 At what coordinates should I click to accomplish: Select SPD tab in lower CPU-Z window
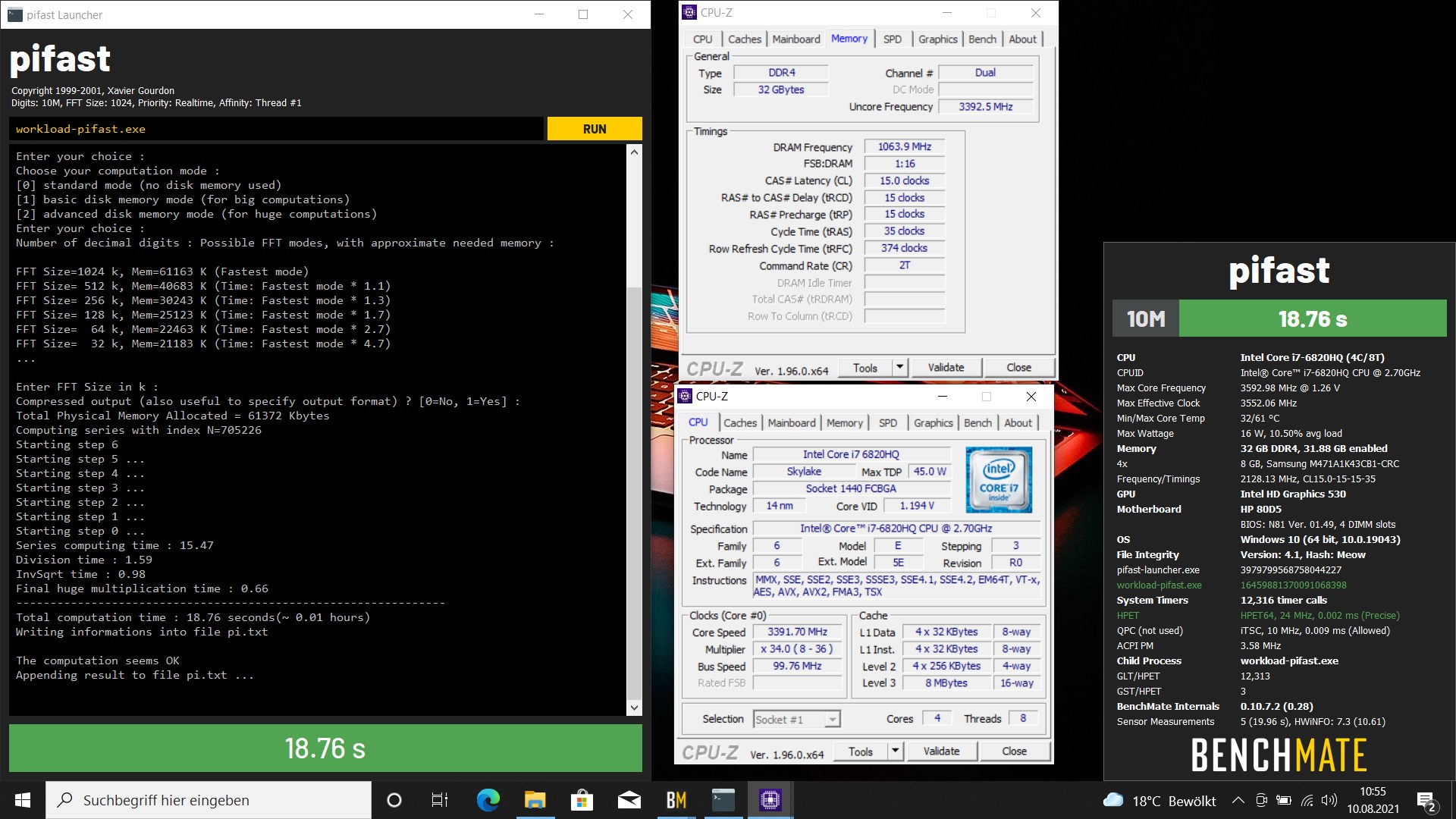888,423
